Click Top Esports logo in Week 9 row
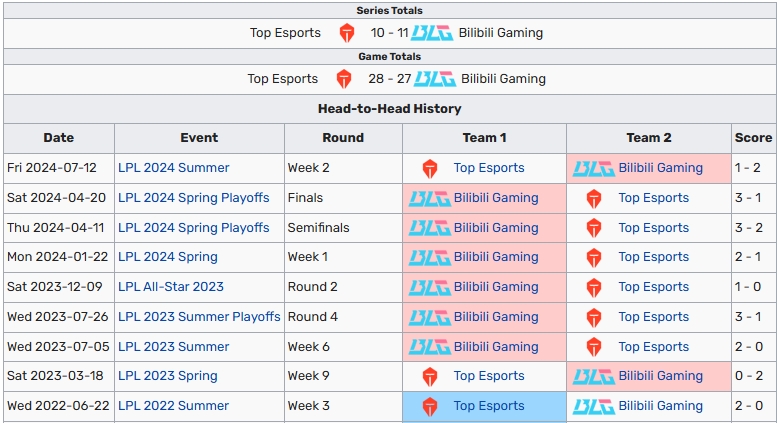The width and height of the screenshot is (777, 423). (x=430, y=377)
